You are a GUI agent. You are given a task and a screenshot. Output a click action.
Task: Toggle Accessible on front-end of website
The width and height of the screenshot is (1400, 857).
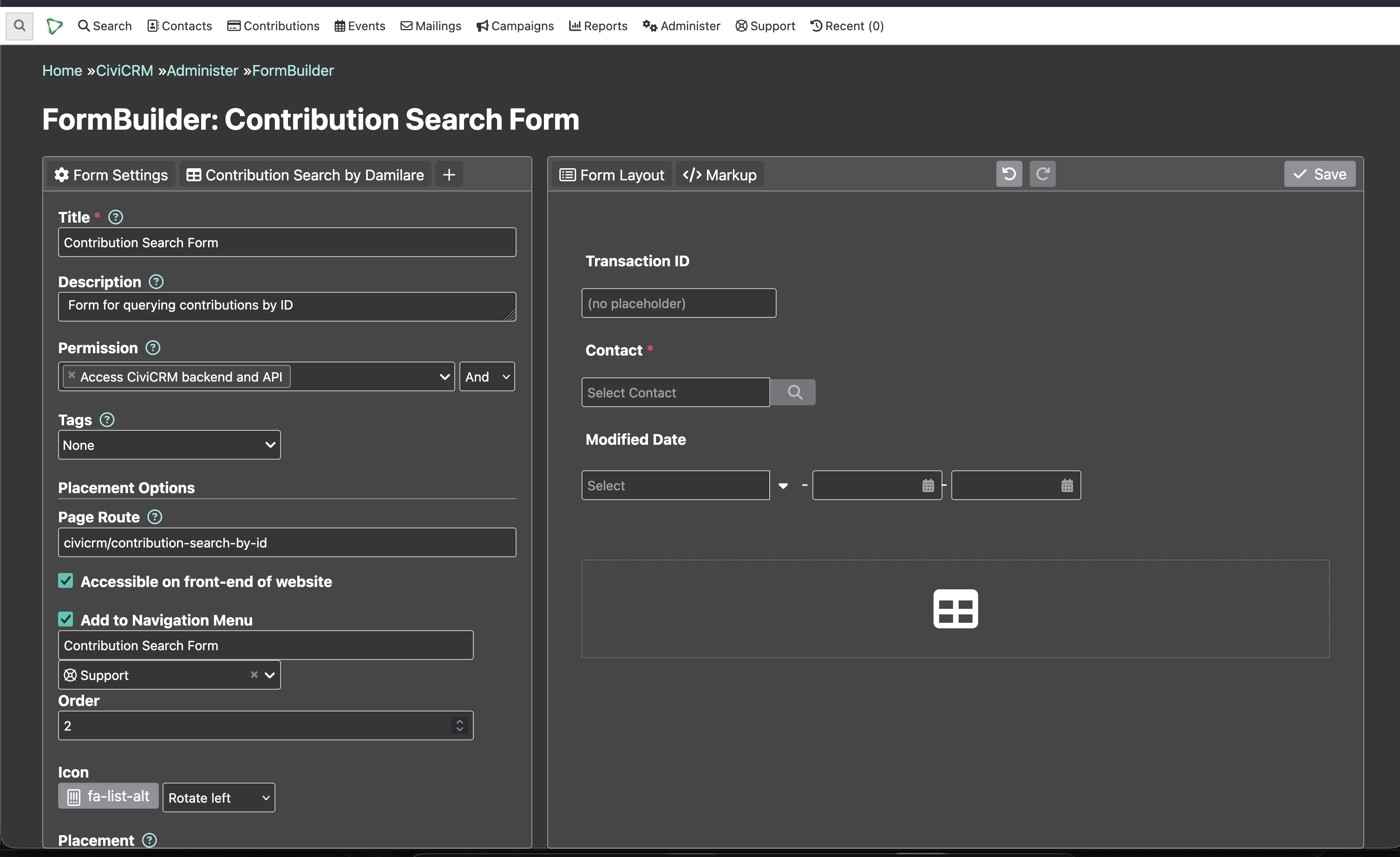[x=66, y=581]
